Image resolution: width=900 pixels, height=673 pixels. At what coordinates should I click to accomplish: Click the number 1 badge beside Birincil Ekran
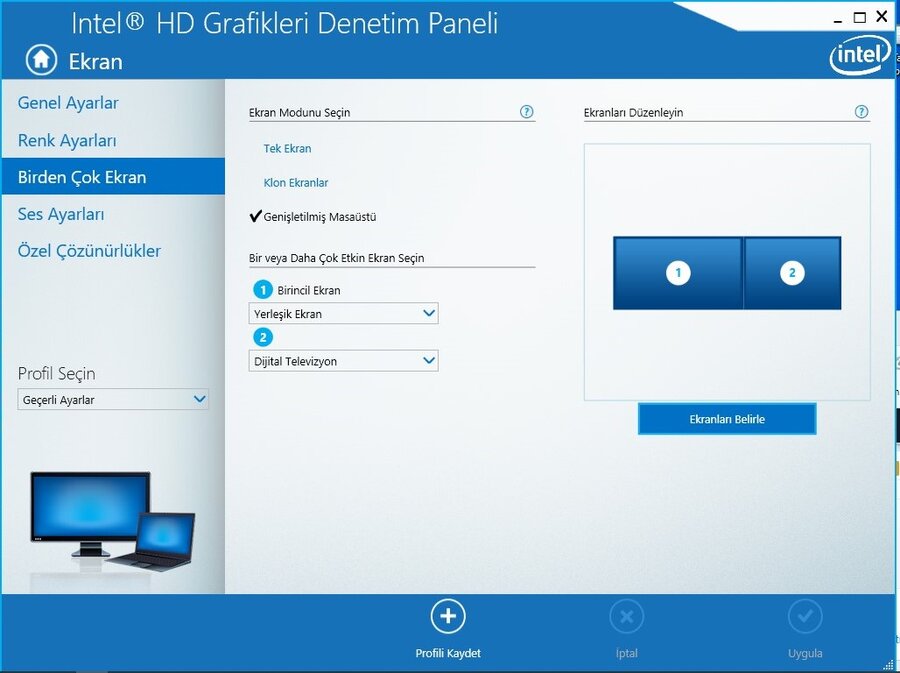click(x=263, y=290)
